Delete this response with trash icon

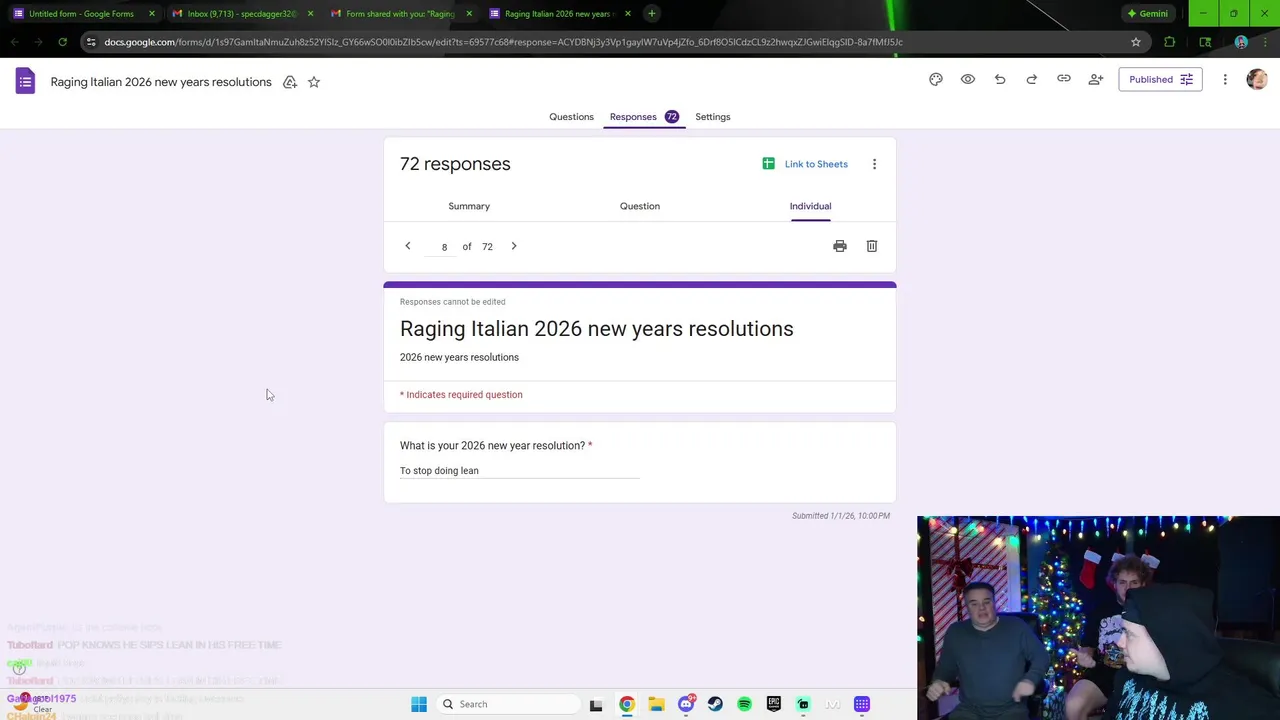click(x=872, y=246)
